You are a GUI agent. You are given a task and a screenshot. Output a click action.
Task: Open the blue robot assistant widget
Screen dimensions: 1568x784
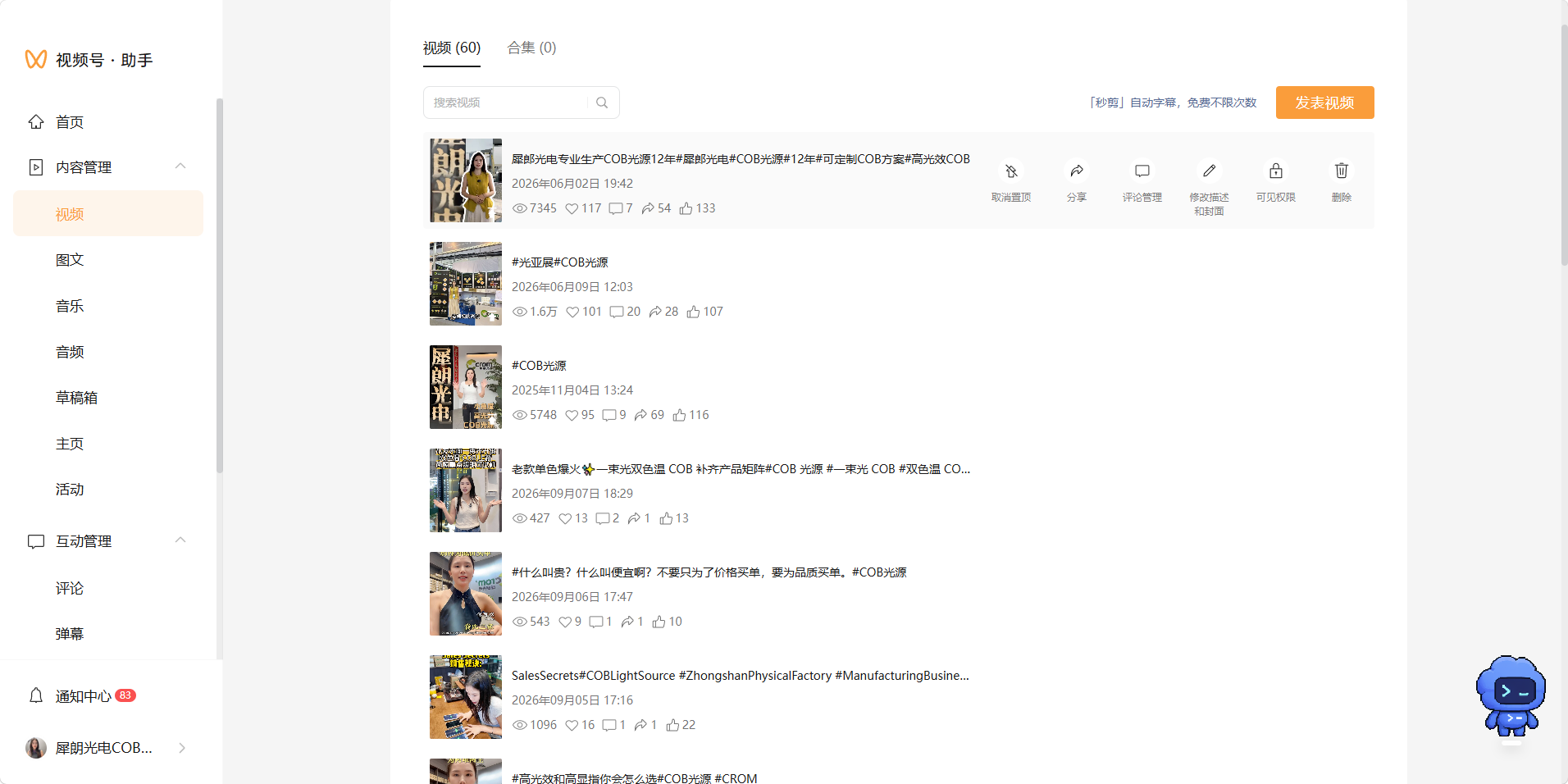(1511, 695)
